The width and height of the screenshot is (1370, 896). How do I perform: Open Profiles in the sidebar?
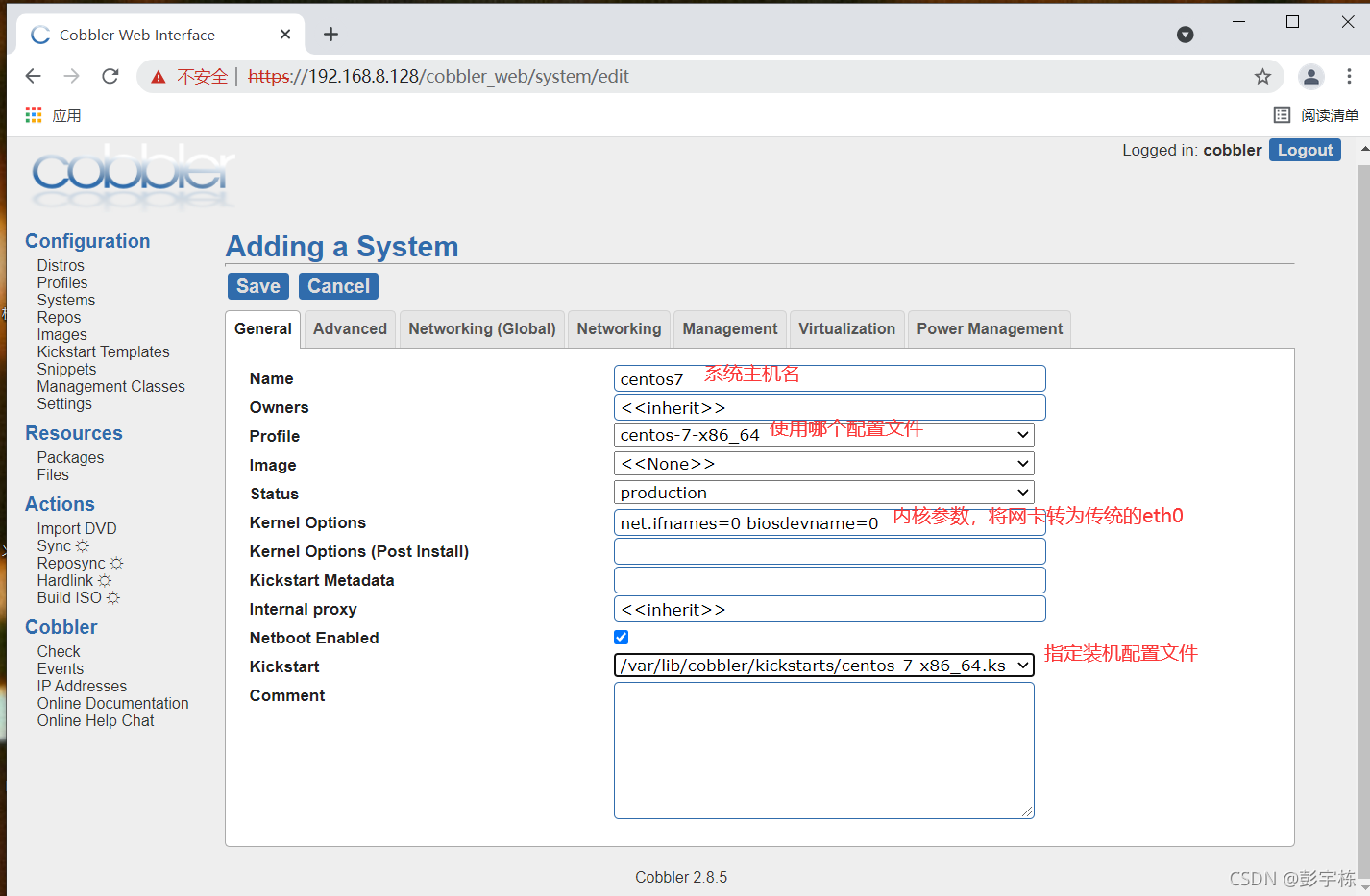point(62,282)
